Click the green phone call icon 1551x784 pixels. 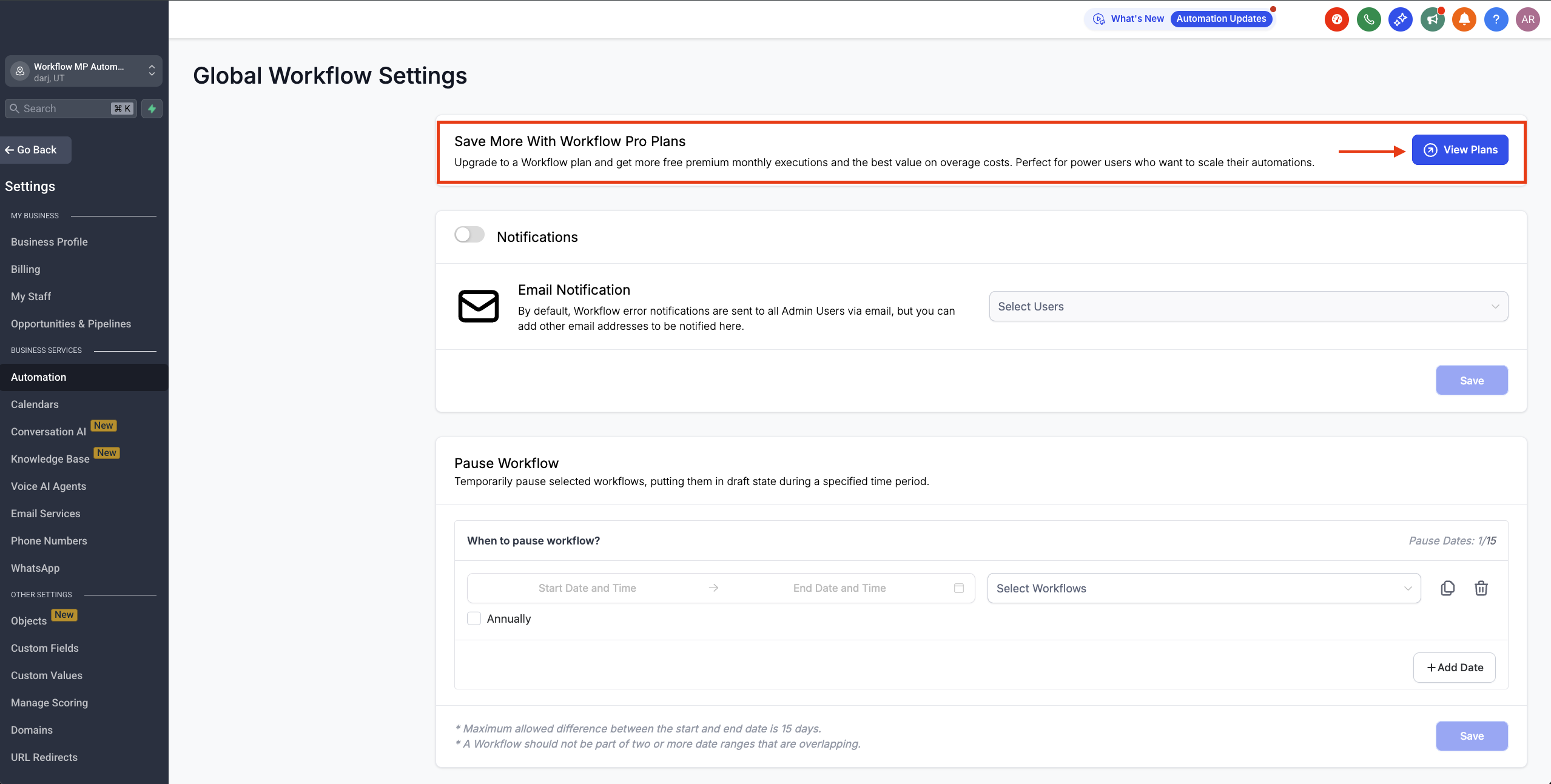click(x=1368, y=19)
